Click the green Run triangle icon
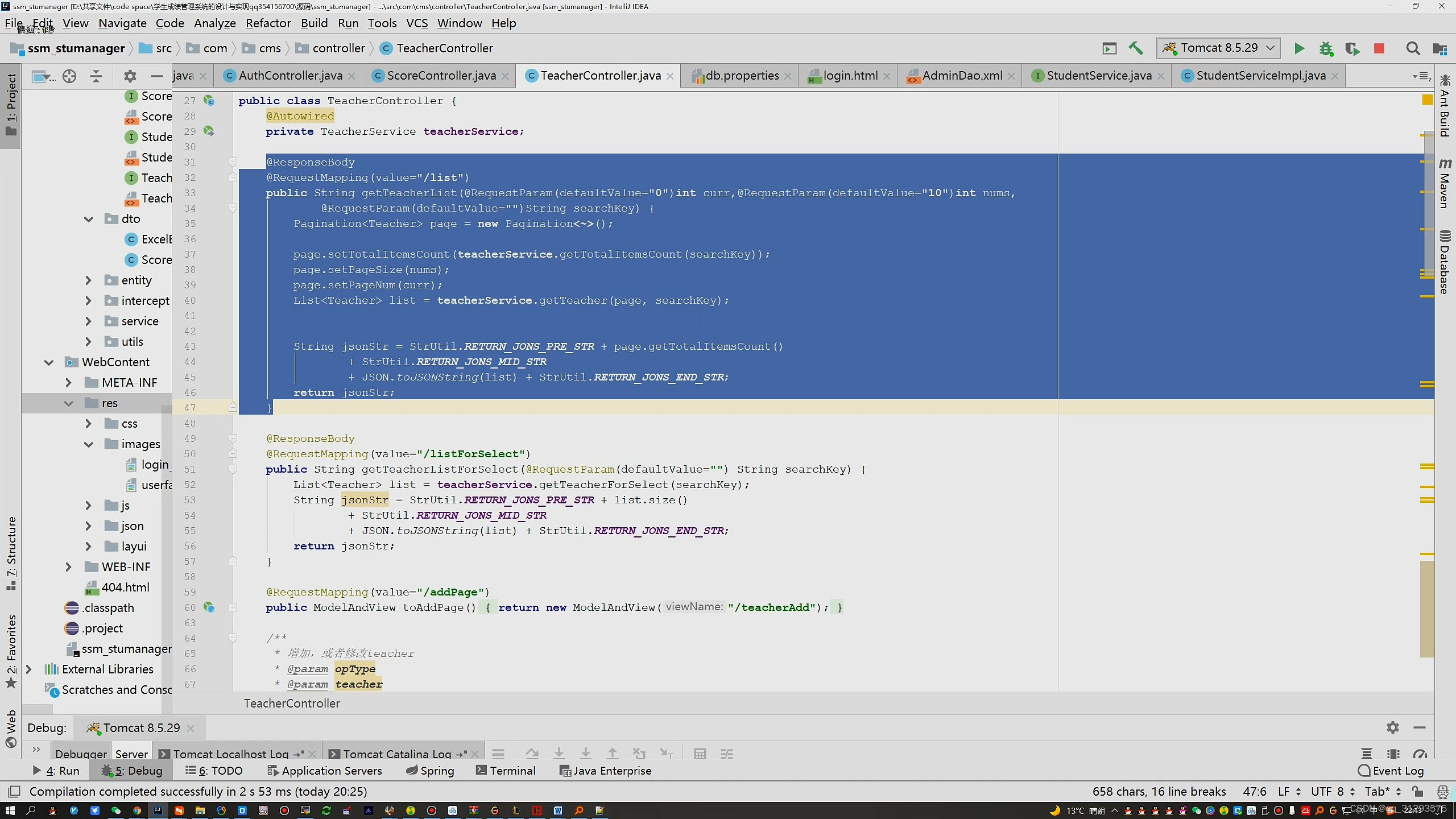 pos(1299,49)
